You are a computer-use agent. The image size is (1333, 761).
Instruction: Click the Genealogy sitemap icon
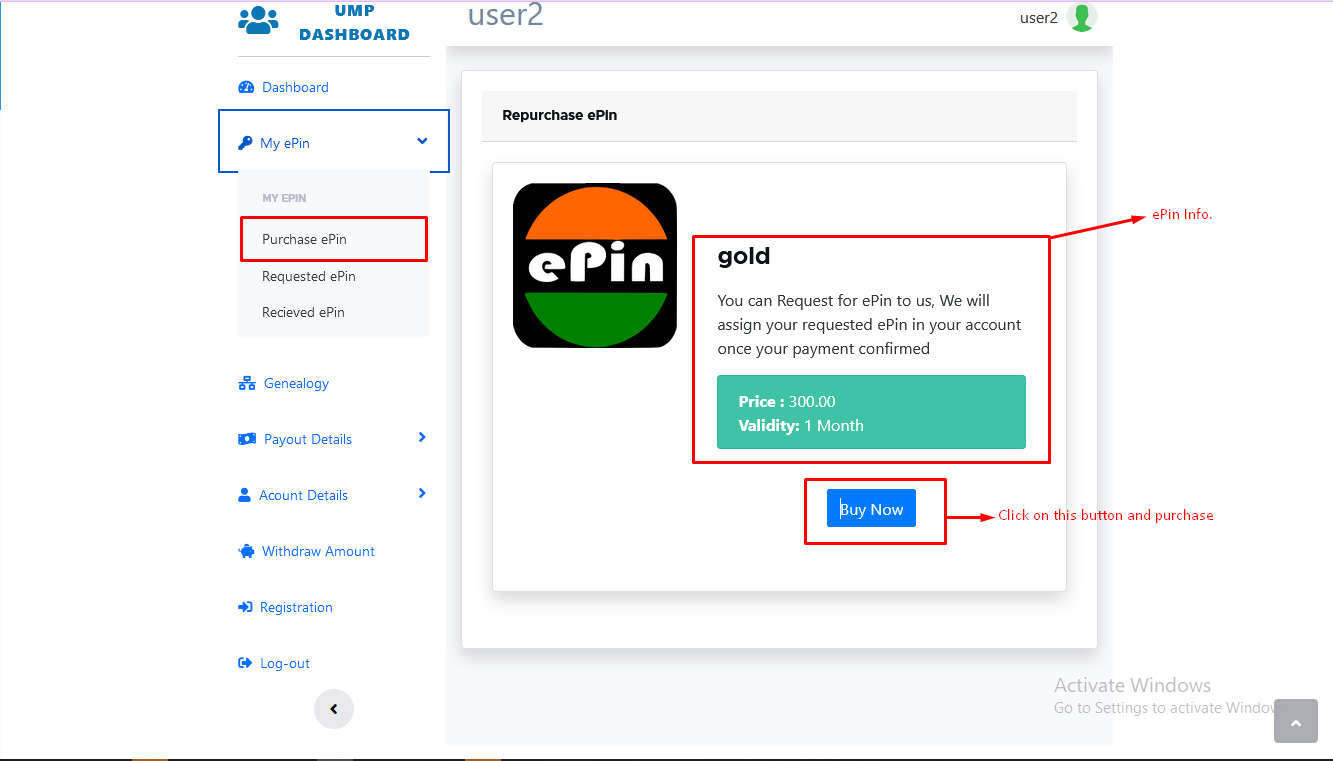point(247,383)
